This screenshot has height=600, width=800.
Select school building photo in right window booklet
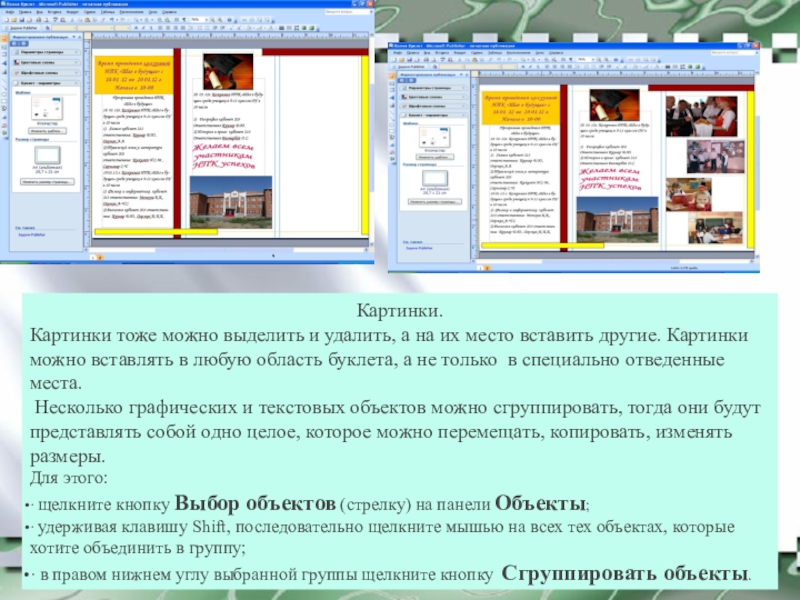(617, 219)
